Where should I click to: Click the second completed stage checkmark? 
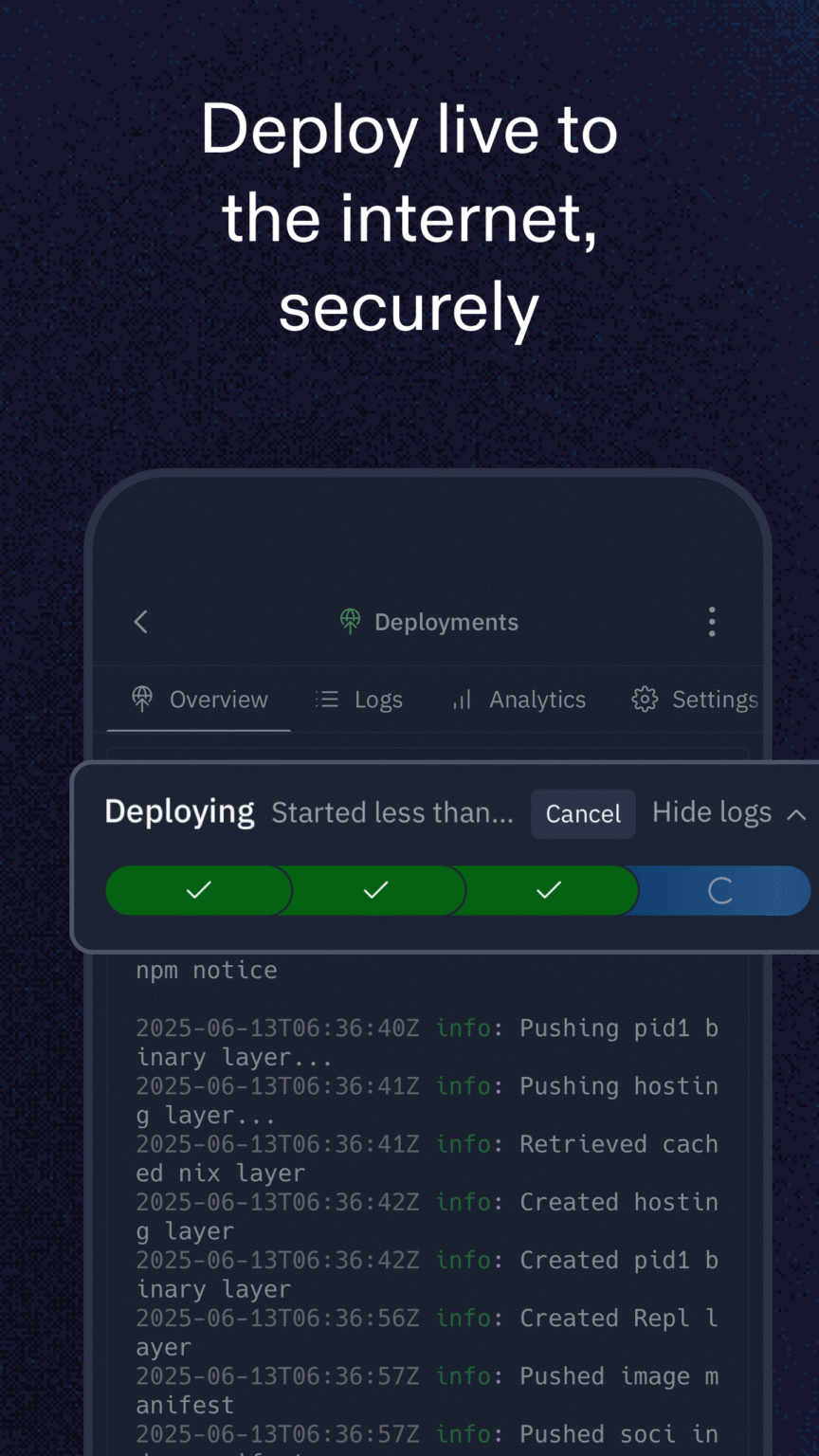(x=374, y=890)
